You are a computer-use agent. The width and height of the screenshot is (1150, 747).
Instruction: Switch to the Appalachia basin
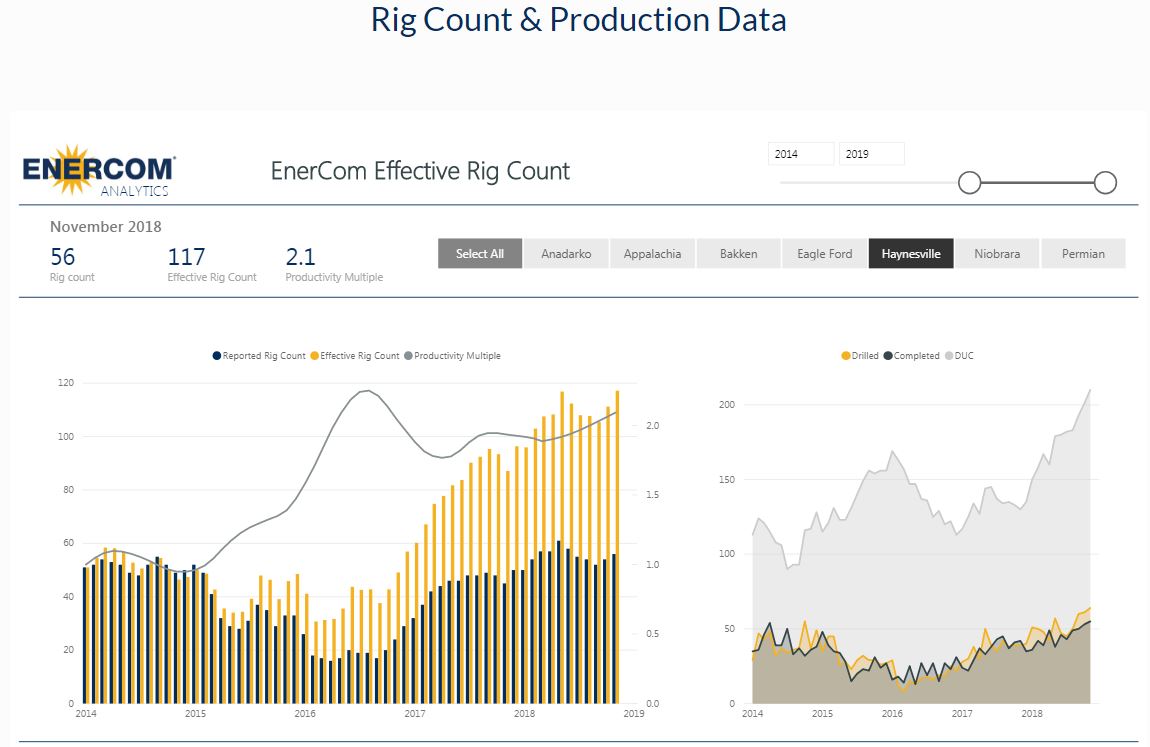point(652,254)
